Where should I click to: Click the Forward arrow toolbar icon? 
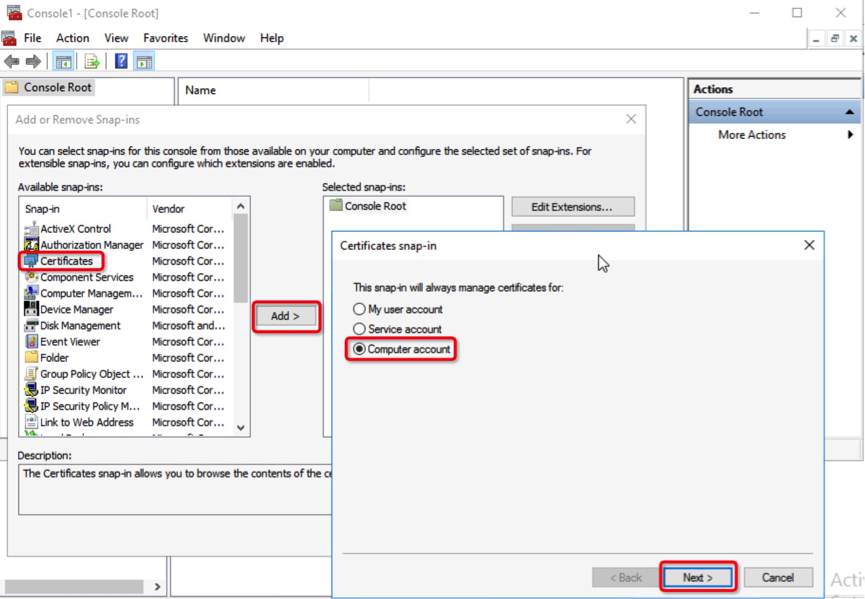33,62
